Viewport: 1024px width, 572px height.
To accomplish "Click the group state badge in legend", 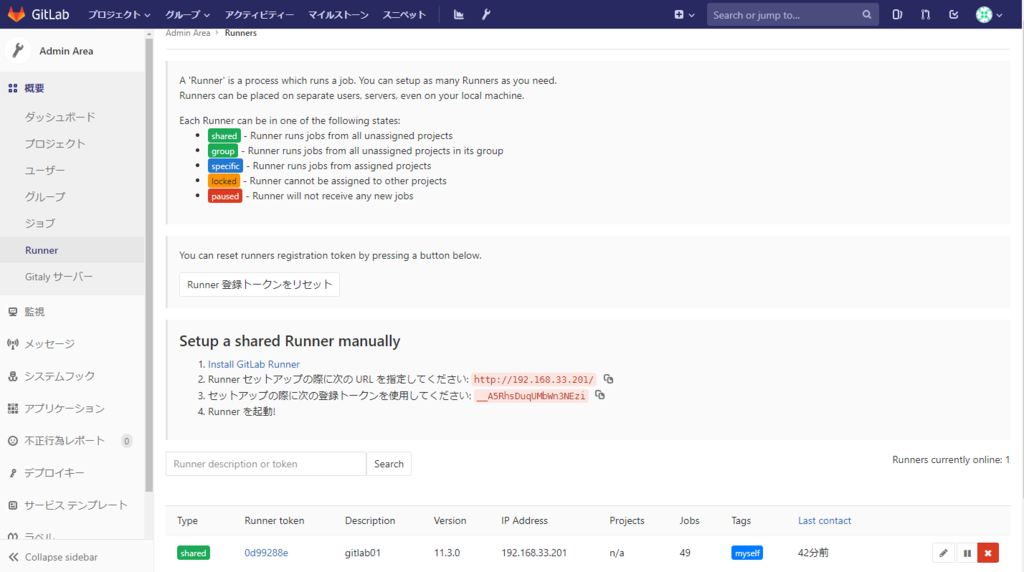I will click(x=223, y=151).
